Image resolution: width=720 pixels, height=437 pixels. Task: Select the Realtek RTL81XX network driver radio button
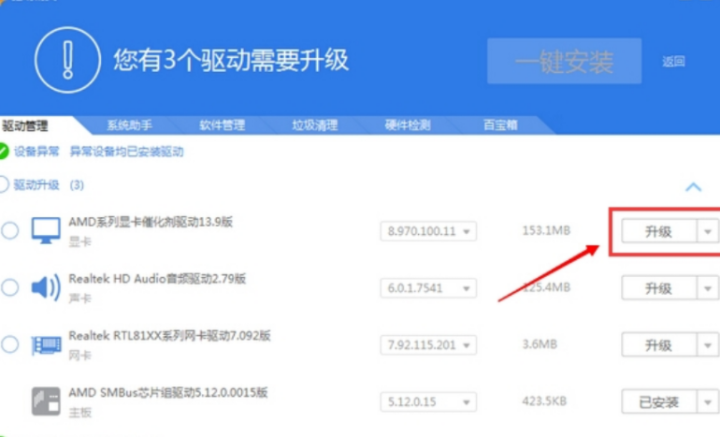tap(10, 345)
